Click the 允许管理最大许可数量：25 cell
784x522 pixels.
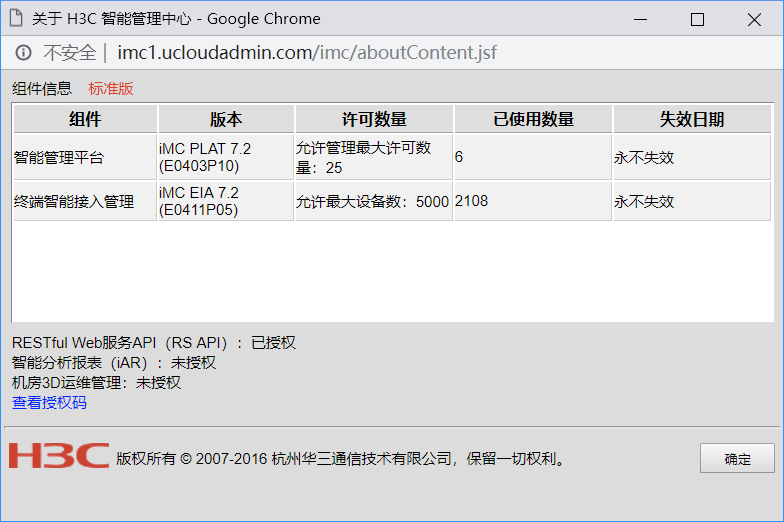pos(374,158)
